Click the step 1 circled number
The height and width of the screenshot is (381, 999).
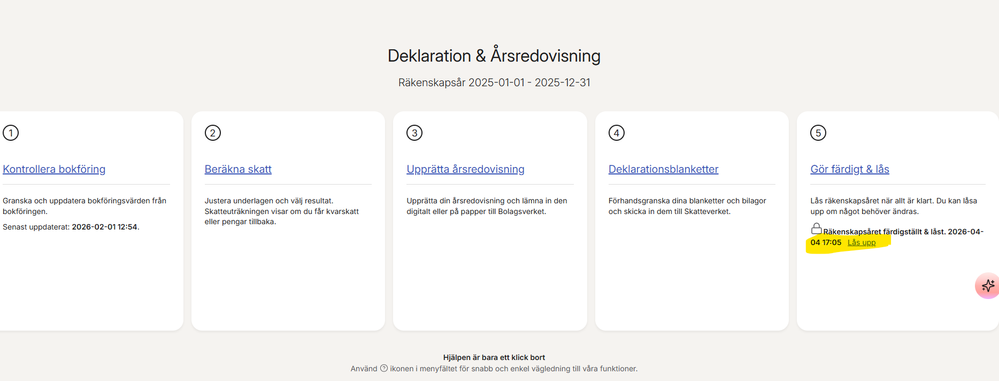point(10,133)
